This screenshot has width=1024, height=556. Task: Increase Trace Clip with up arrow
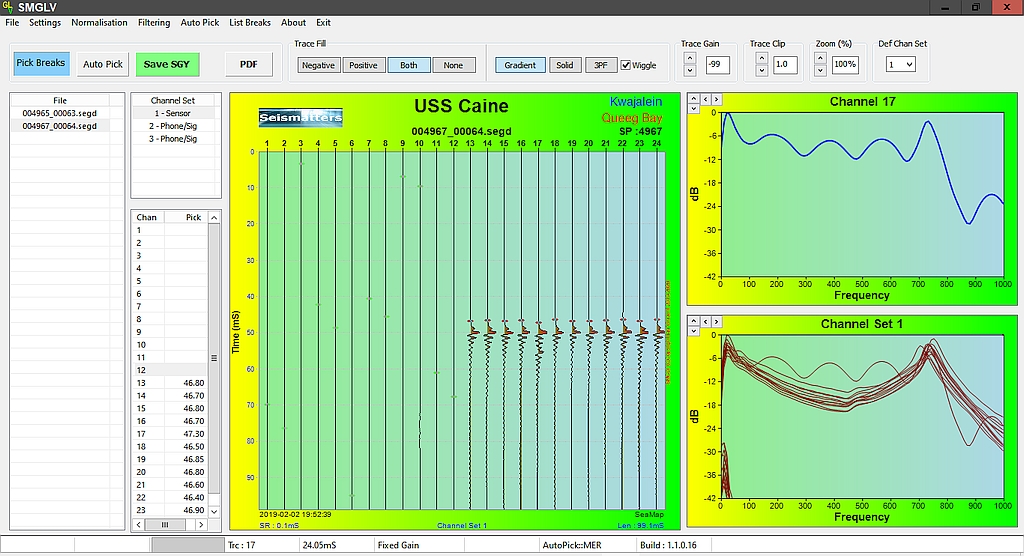point(761,58)
